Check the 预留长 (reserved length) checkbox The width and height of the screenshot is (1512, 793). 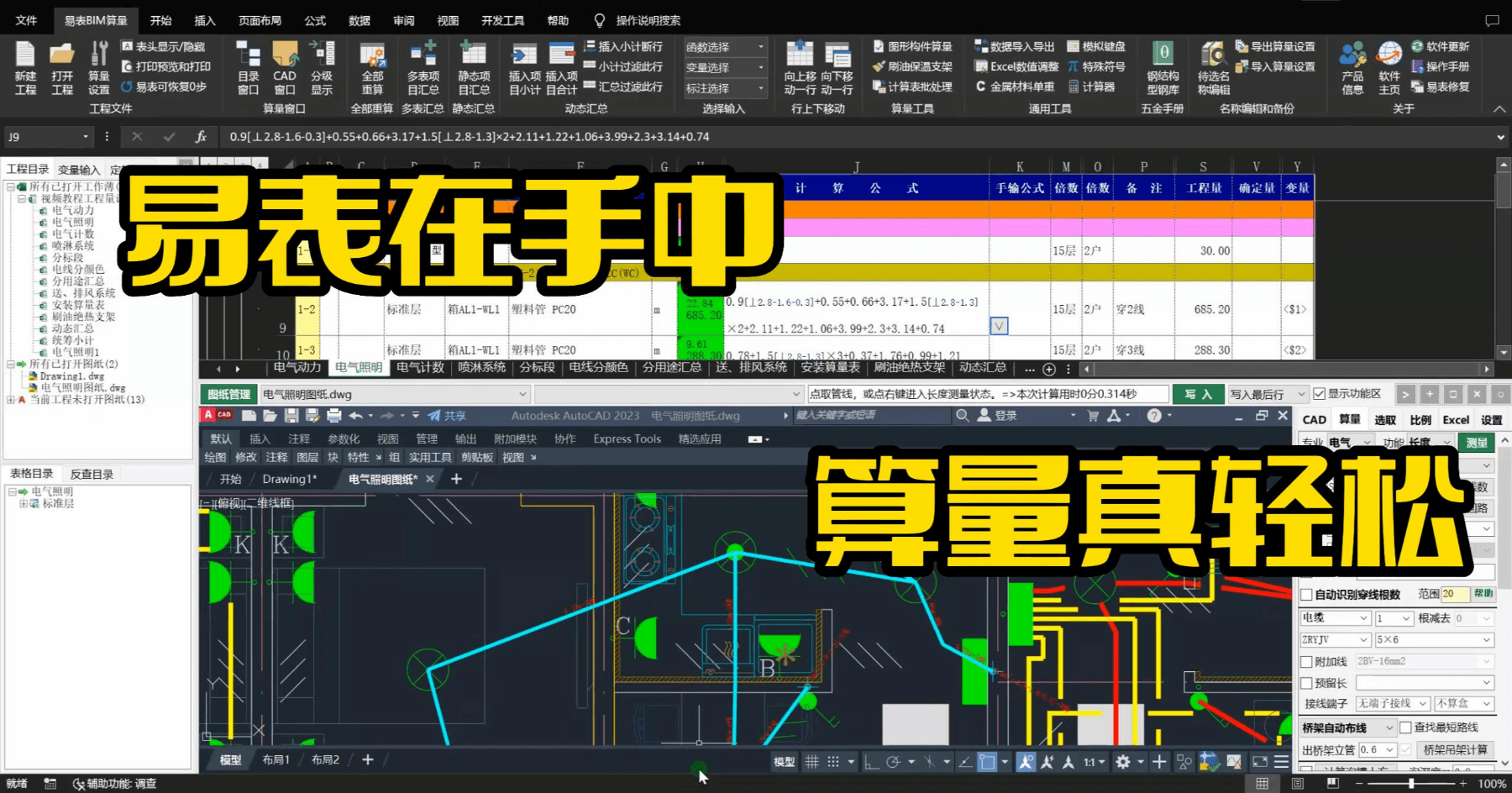(x=1306, y=683)
